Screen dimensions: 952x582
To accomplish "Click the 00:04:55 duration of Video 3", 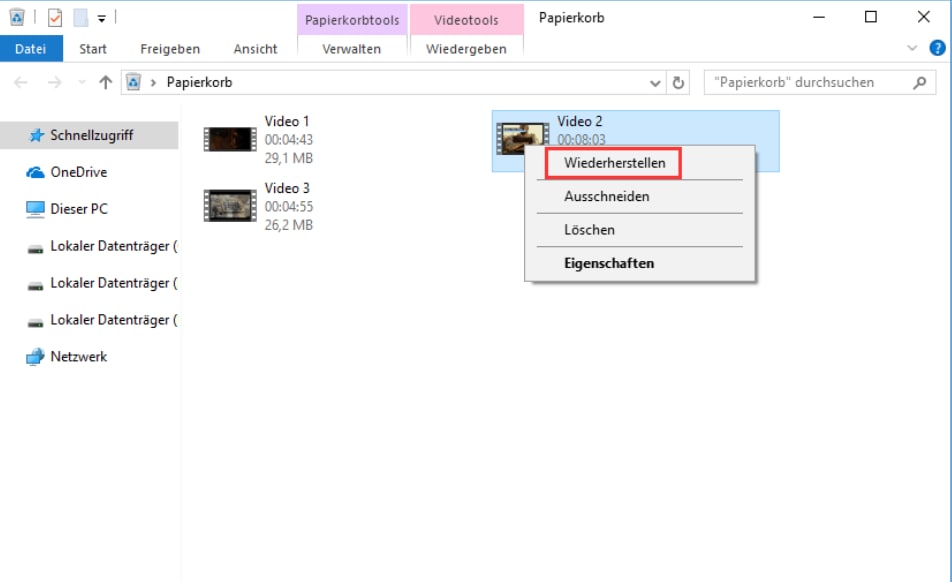I will pyautogui.click(x=289, y=207).
